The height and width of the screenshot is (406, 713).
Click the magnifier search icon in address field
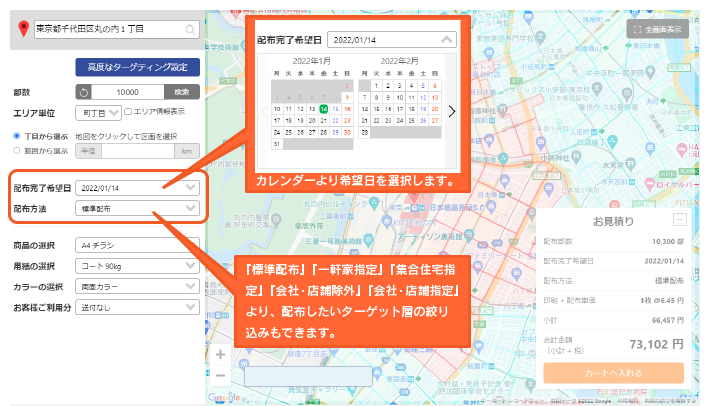pos(190,30)
